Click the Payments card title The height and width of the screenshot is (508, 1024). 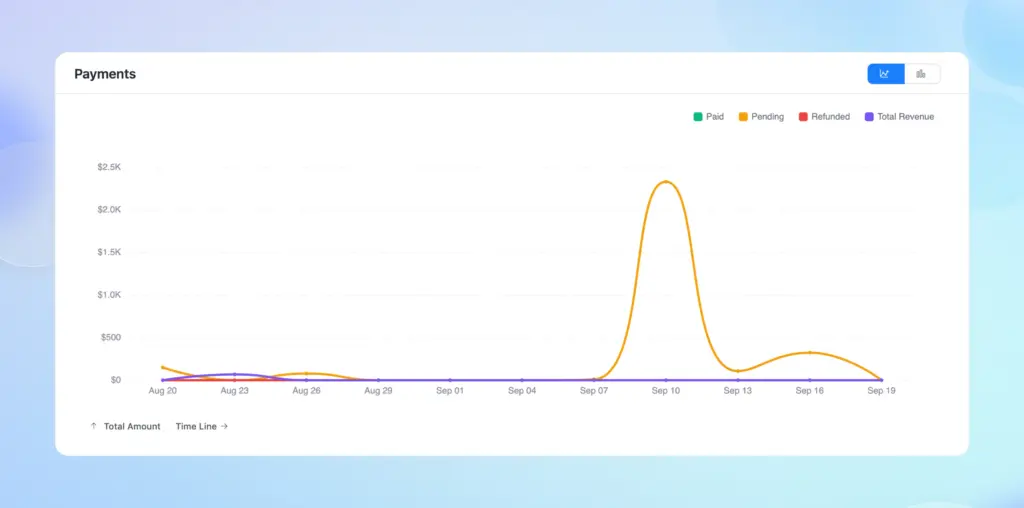pos(105,74)
